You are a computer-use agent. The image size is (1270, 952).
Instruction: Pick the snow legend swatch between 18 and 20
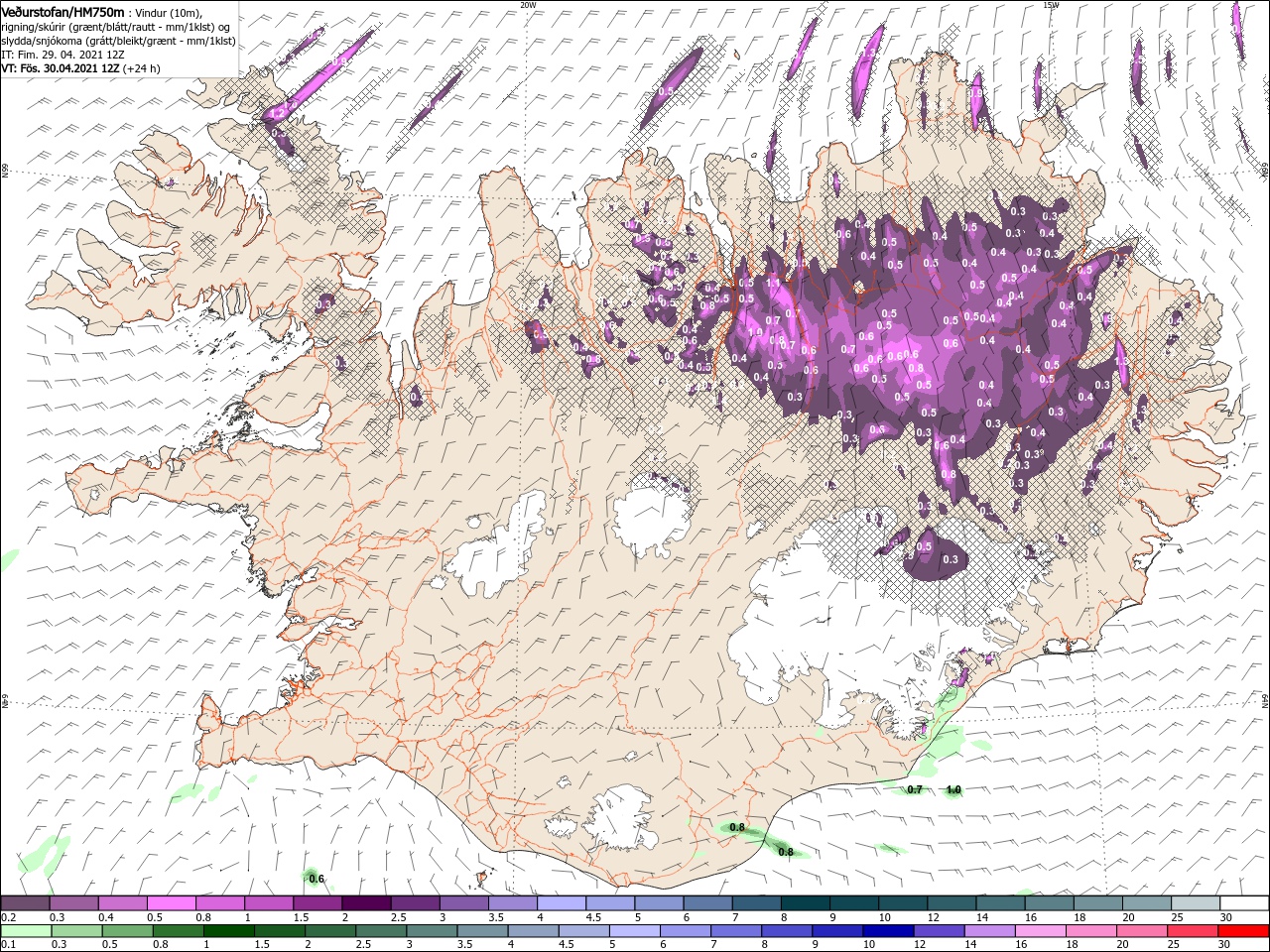1097,903
